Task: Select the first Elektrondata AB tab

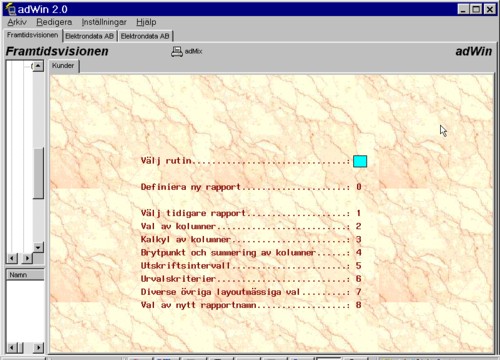Action: click(89, 36)
